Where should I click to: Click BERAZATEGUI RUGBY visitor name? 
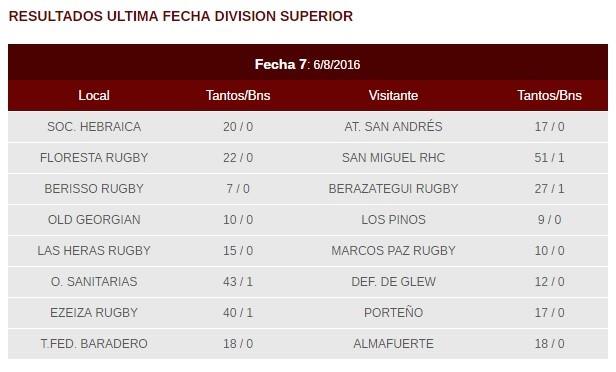point(393,189)
